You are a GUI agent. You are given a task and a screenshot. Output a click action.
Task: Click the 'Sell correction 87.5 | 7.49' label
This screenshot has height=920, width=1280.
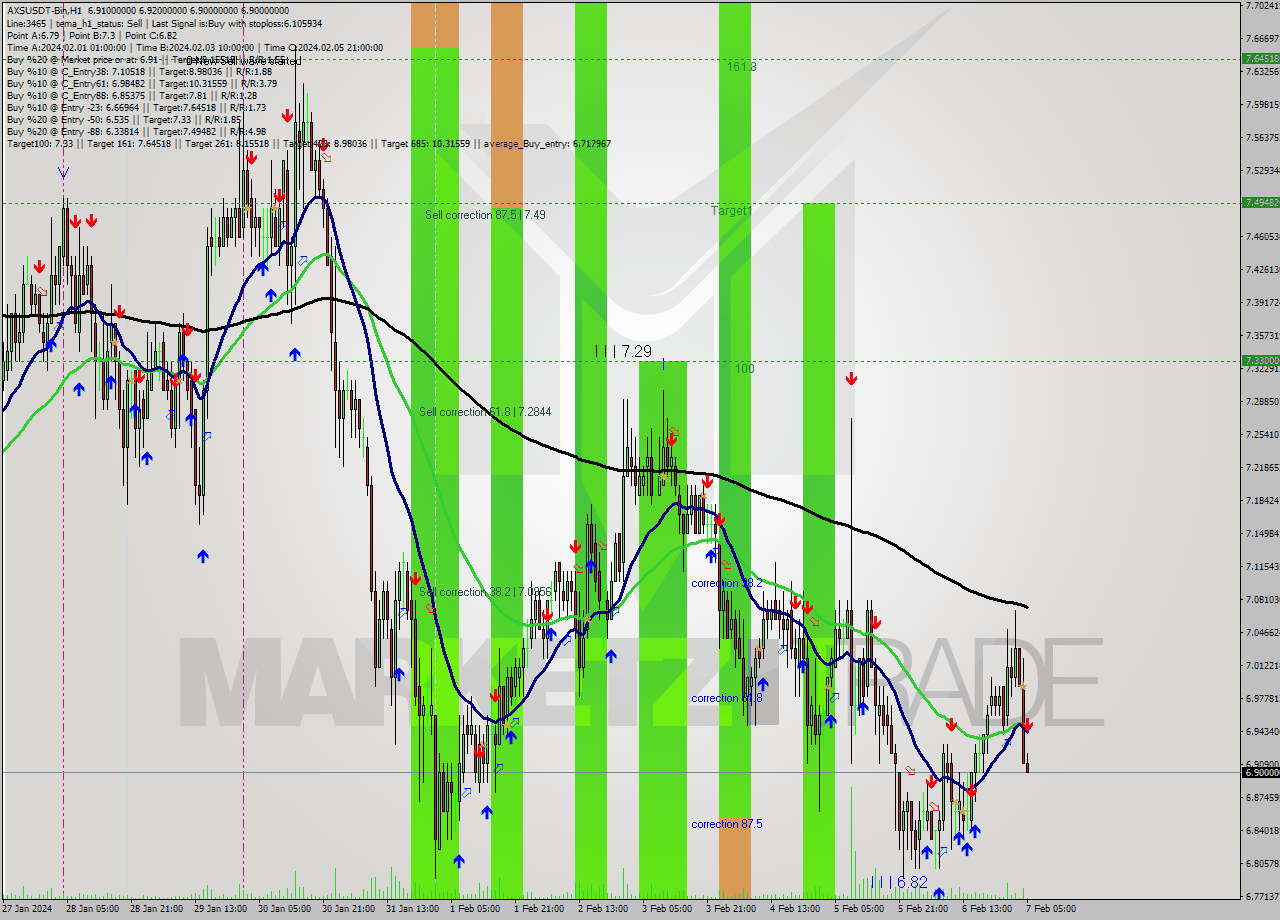click(485, 215)
